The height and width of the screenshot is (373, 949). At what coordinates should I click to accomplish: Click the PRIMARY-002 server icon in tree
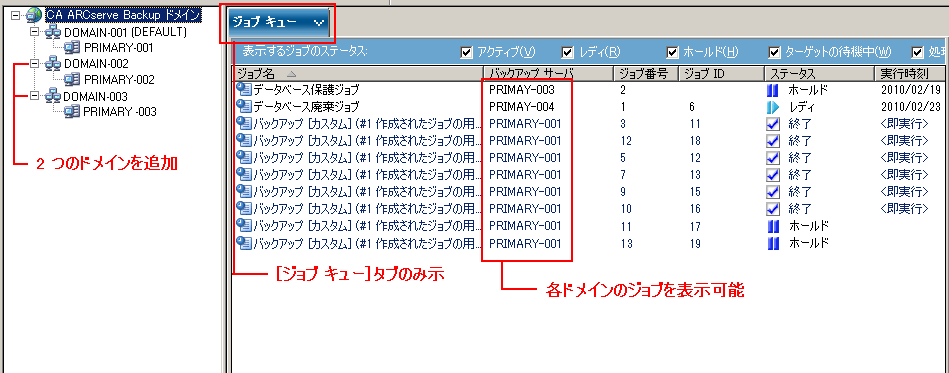coord(73,80)
